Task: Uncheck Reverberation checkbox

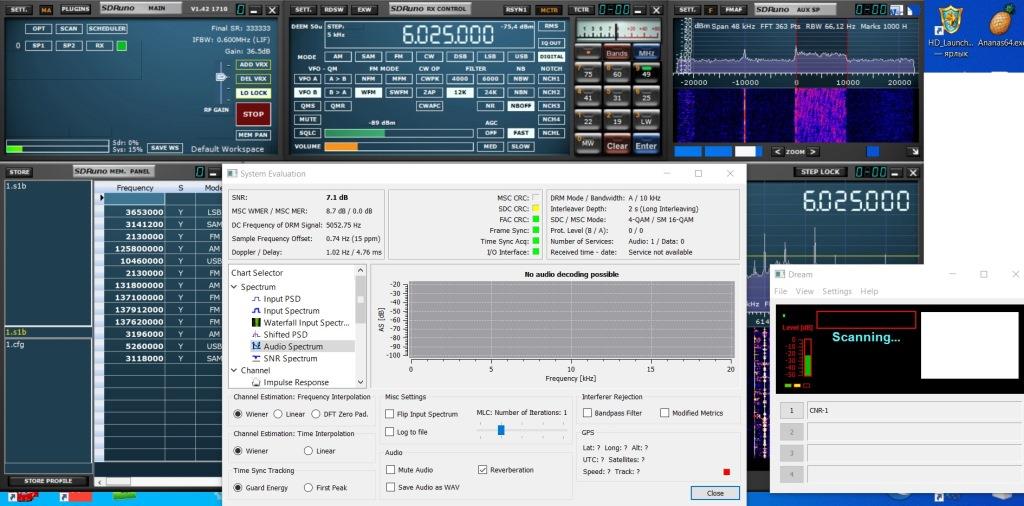Action: [x=483, y=469]
